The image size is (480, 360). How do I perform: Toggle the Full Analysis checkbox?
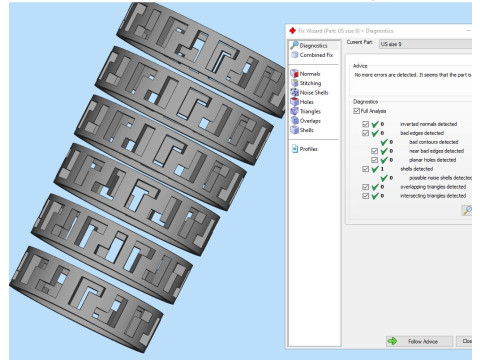356,111
